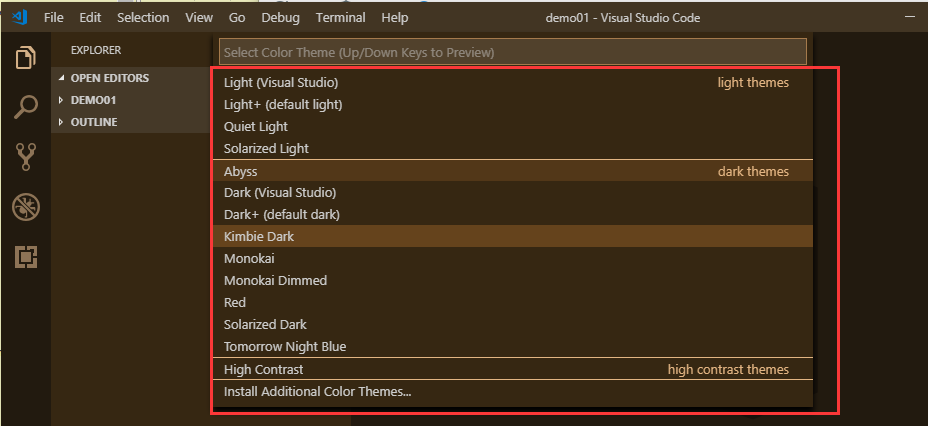Apply the Dark+ (default dark) theme

pos(282,214)
